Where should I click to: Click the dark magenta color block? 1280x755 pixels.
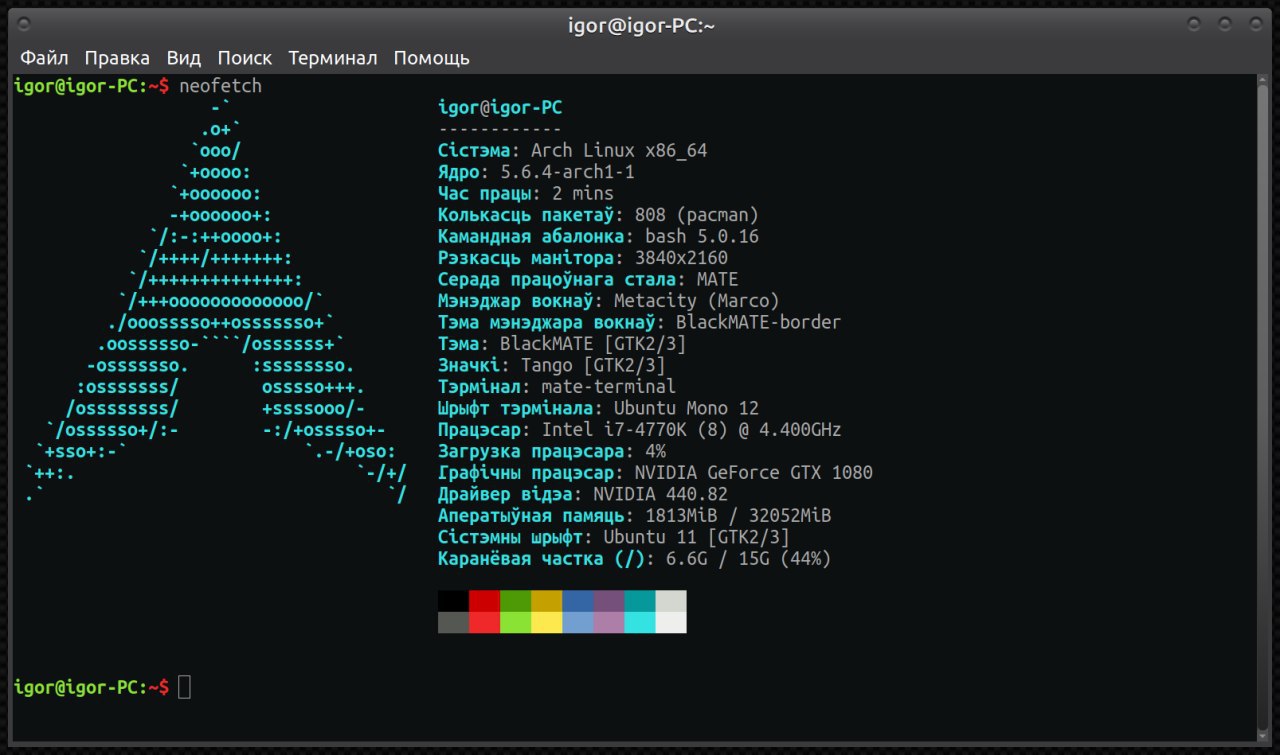click(608, 601)
